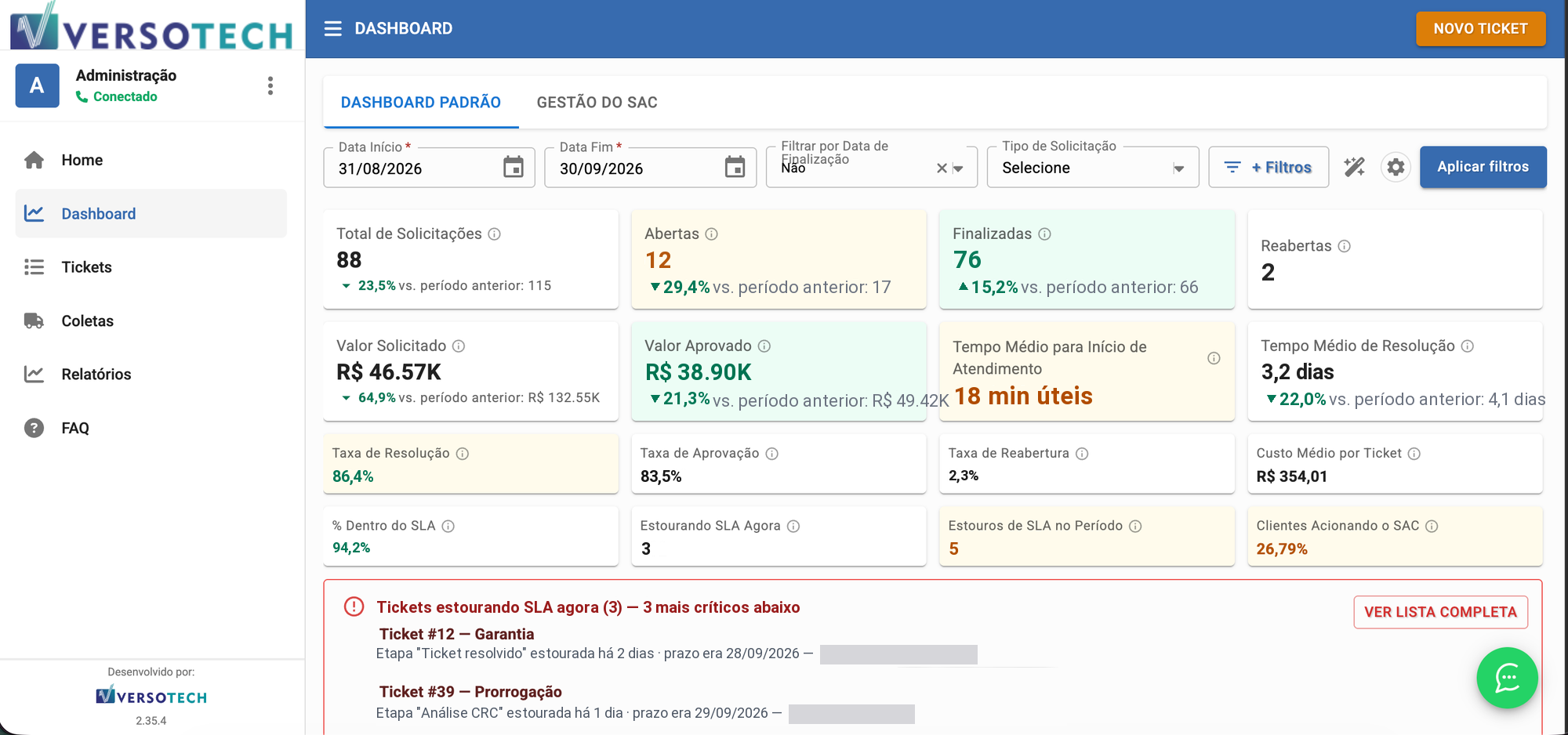Select Dashboard in the sidebar
Viewport: 1568px width, 735px height.
151,213
